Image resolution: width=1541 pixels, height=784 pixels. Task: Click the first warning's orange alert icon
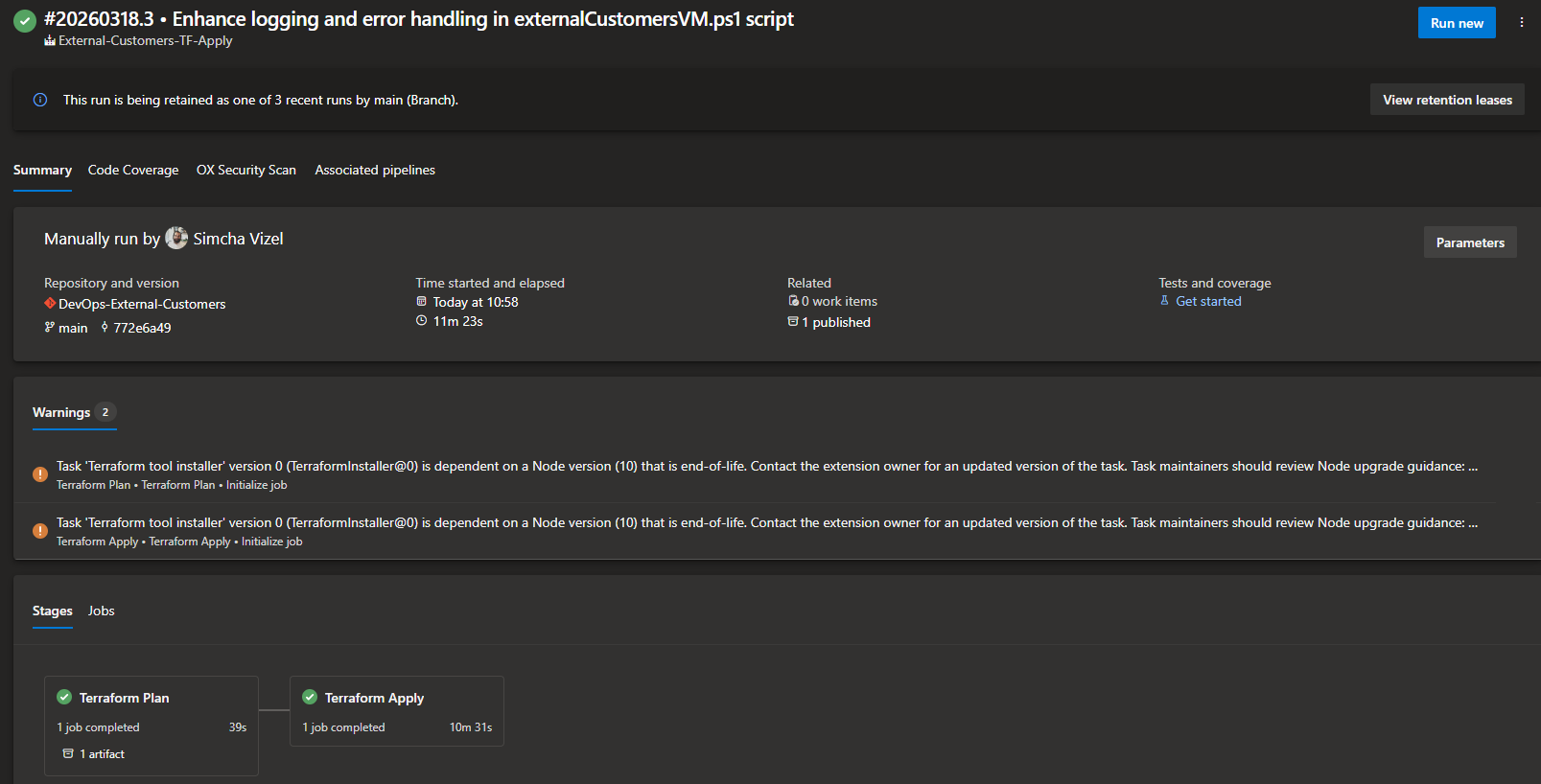40,474
